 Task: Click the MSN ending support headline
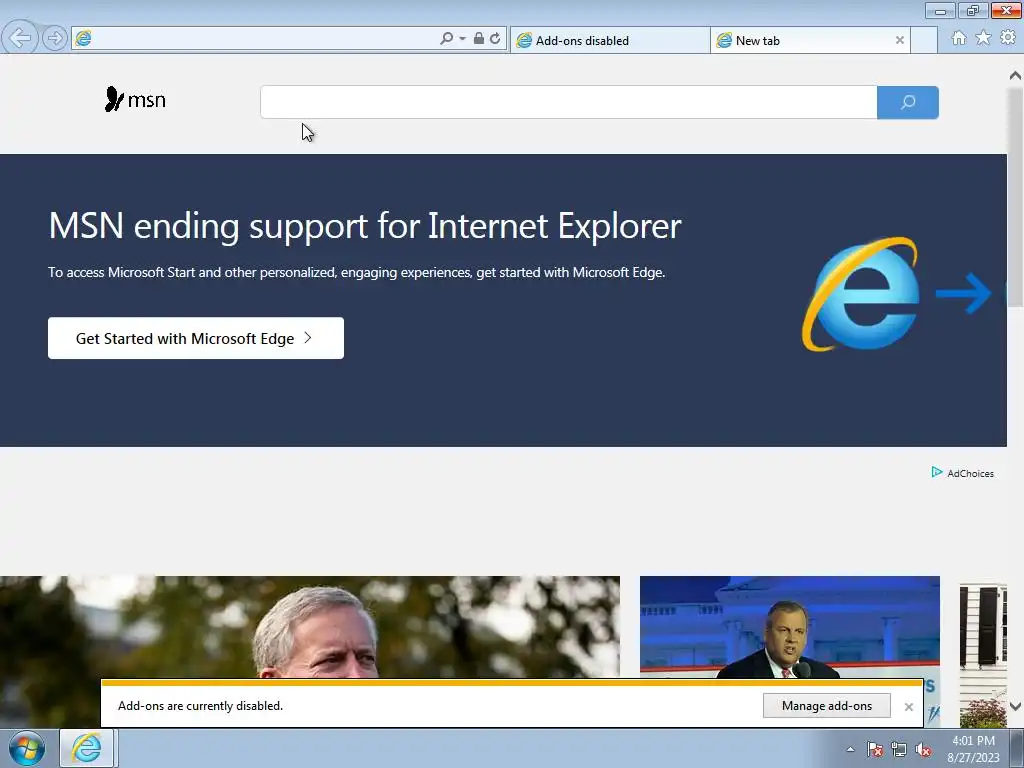(x=365, y=226)
